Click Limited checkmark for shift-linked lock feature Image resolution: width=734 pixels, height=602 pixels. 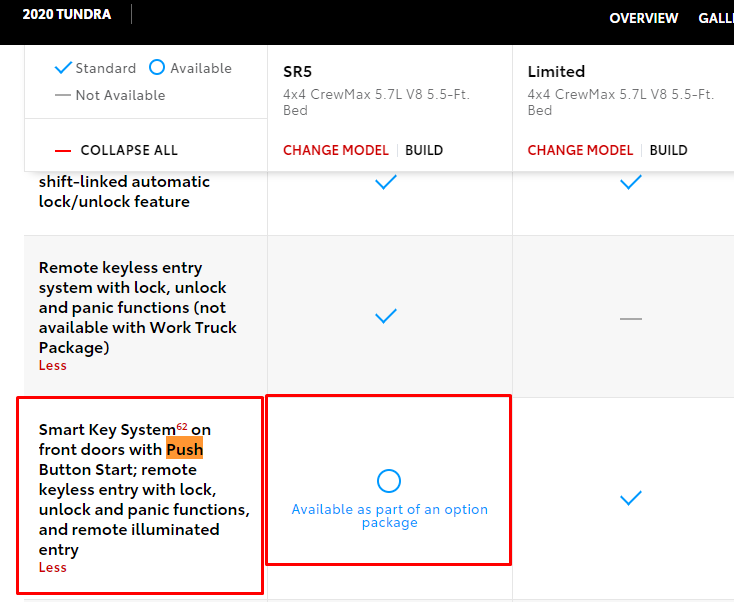click(x=631, y=182)
